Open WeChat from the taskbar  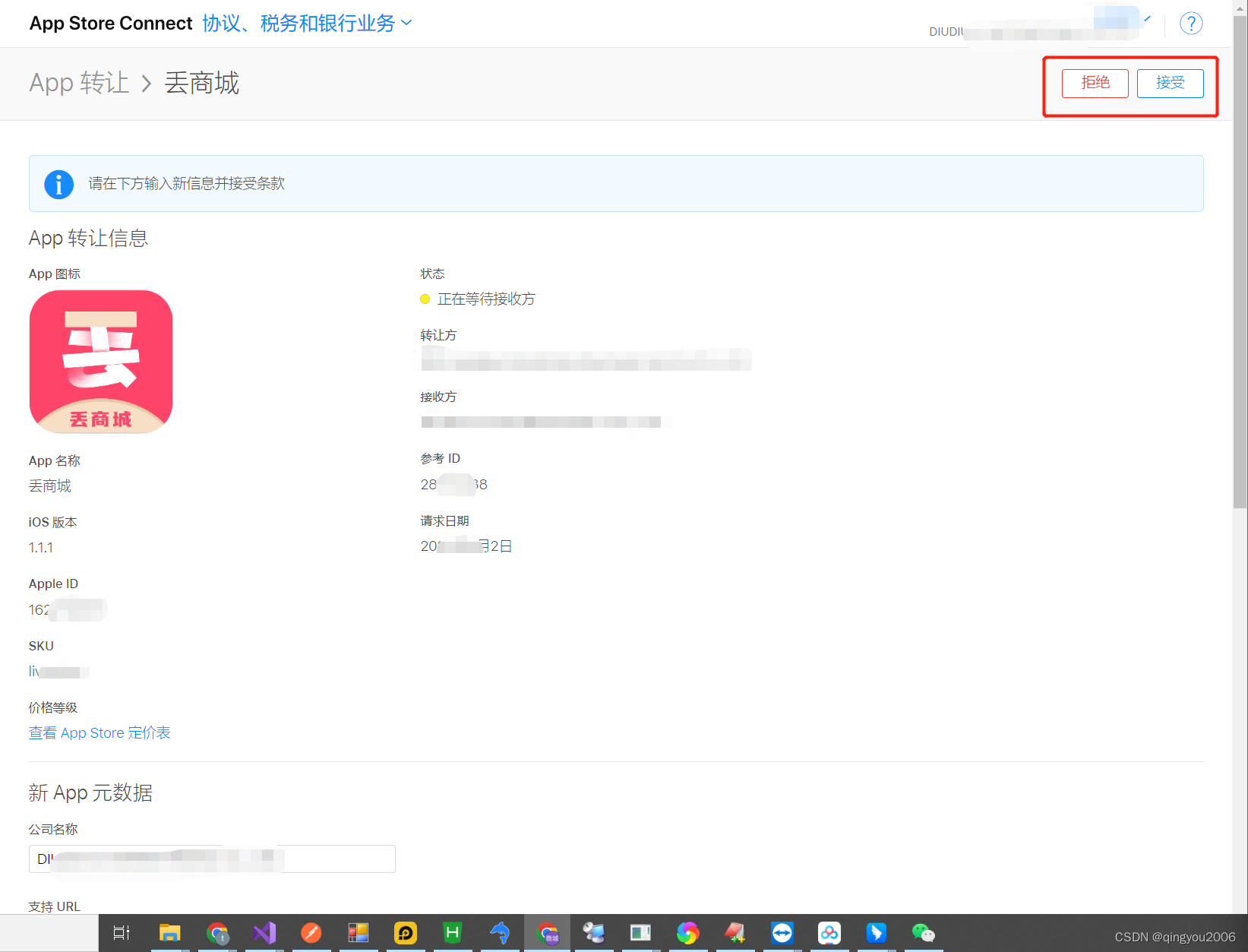coord(924,933)
